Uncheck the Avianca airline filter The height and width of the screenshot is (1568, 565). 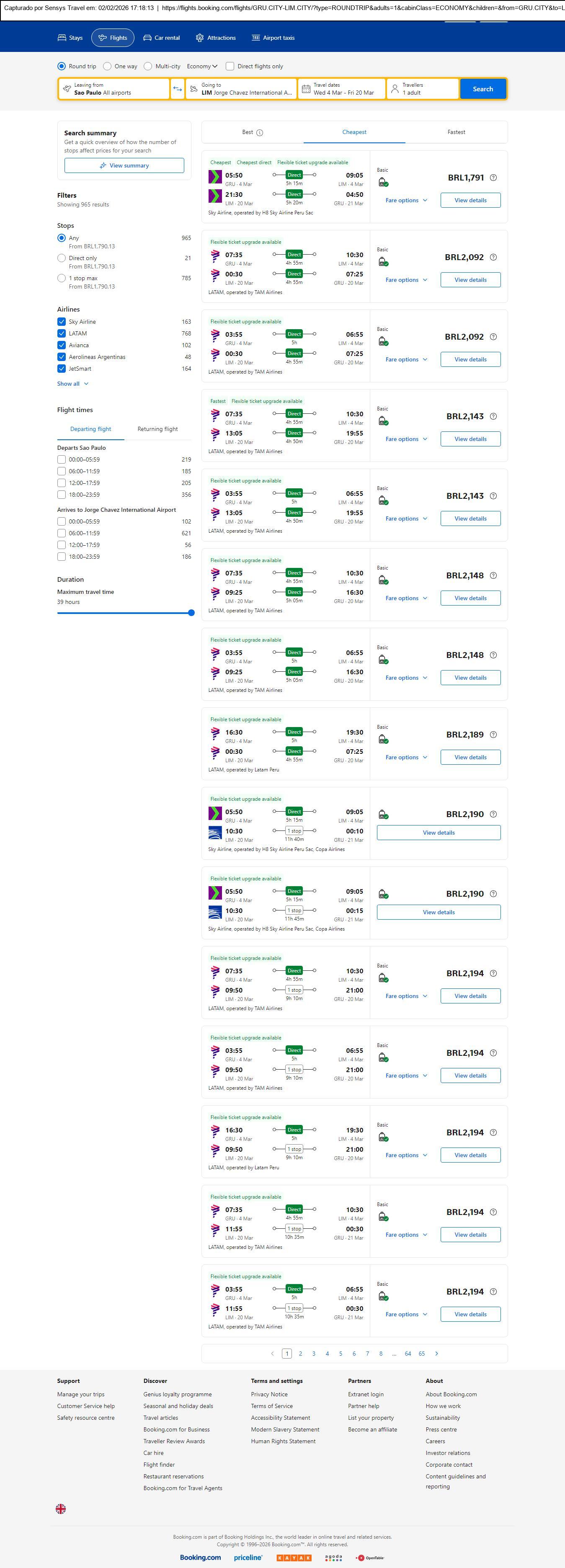tap(62, 345)
